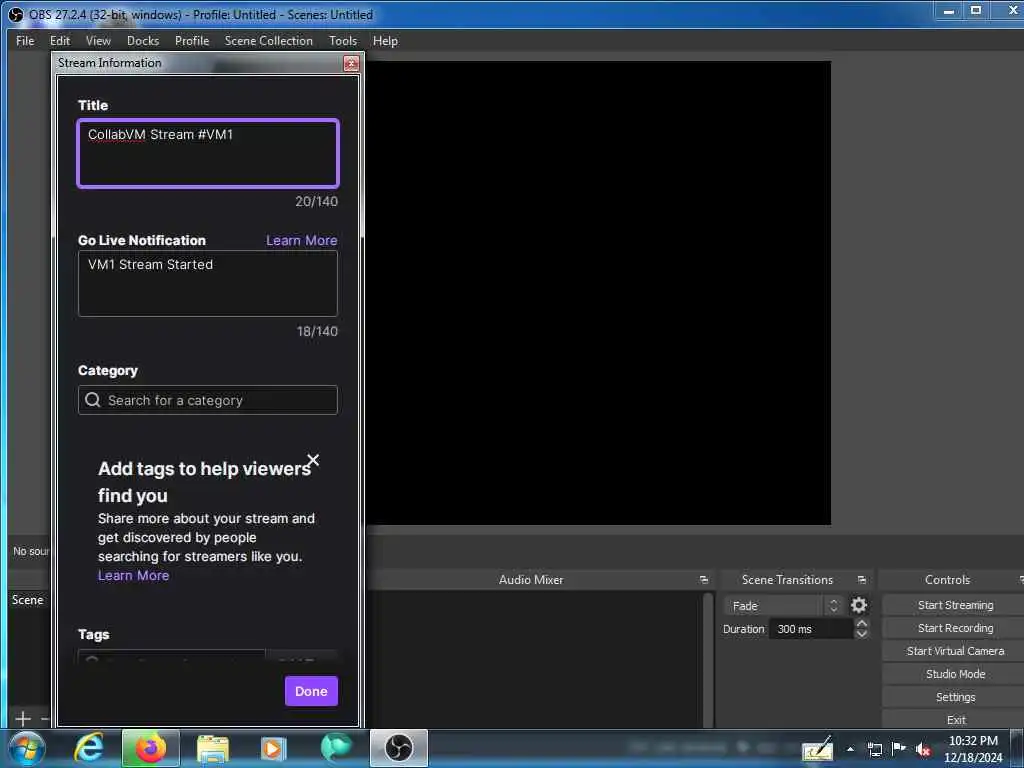The width and height of the screenshot is (1024, 768).
Task: Show hidden tray icons arrow
Action: [x=850, y=749]
